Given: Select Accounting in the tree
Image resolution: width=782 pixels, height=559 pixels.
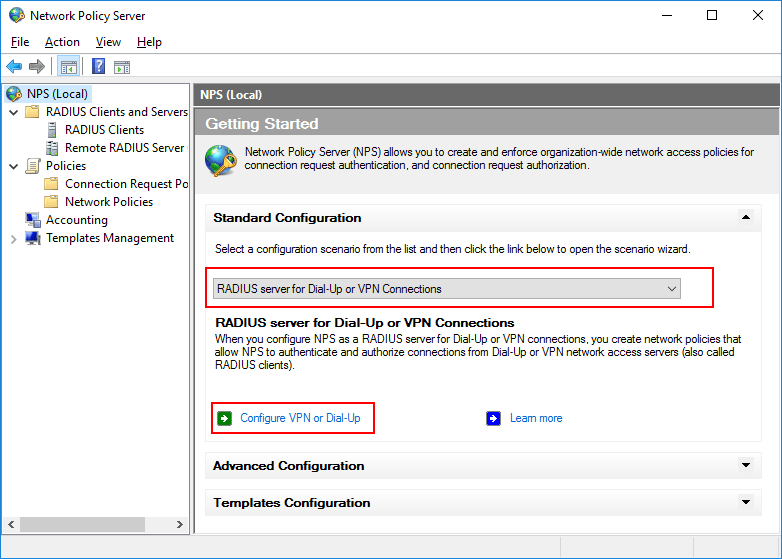Looking at the screenshot, I should pos(77,220).
